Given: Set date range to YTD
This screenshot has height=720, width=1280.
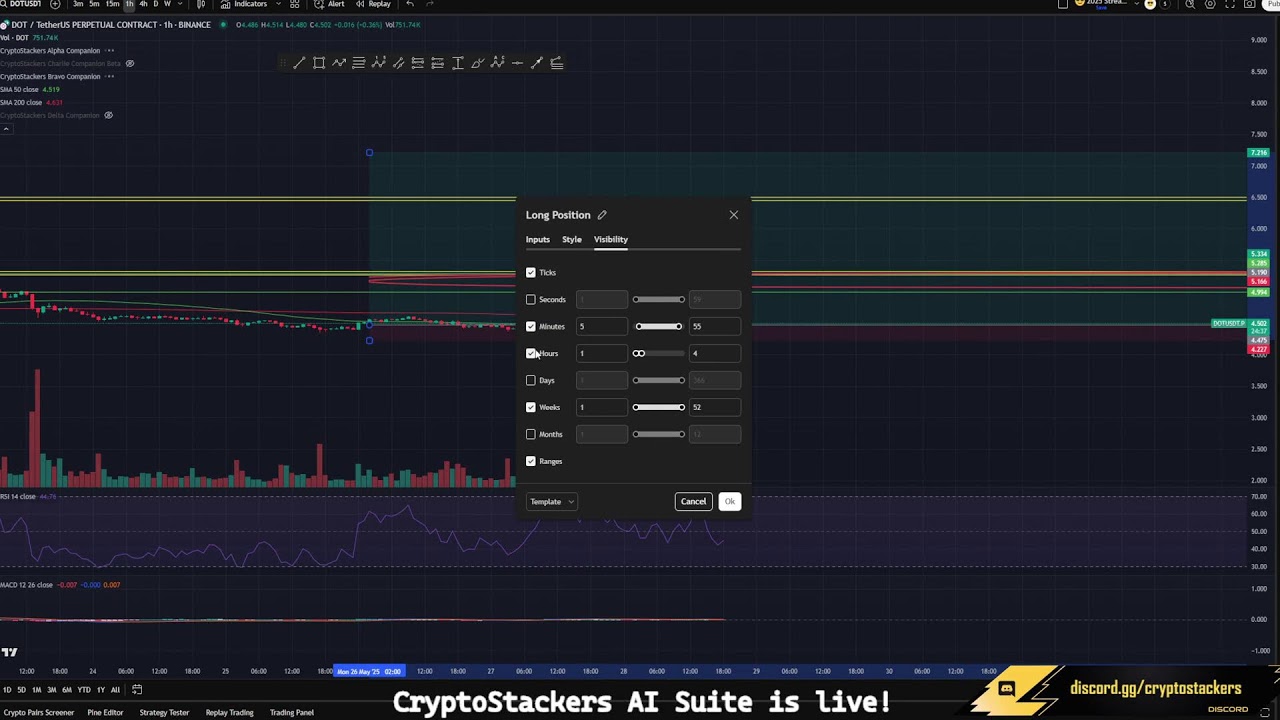Looking at the screenshot, I should click(83, 690).
